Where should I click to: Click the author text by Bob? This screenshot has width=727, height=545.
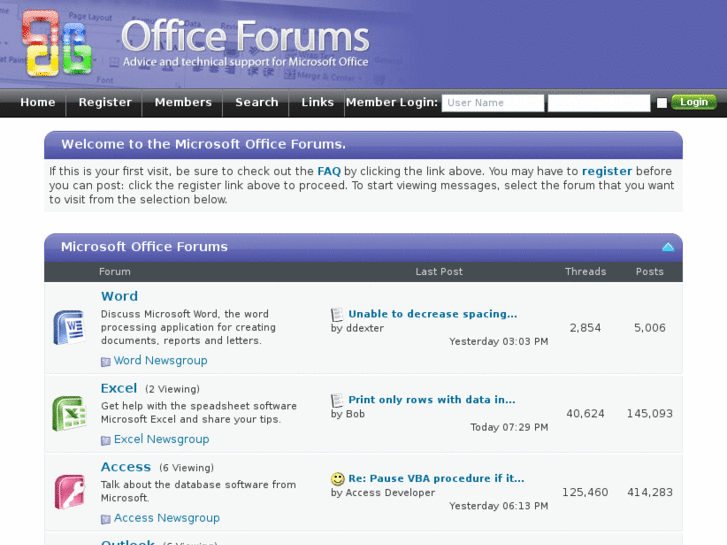[x=348, y=414]
